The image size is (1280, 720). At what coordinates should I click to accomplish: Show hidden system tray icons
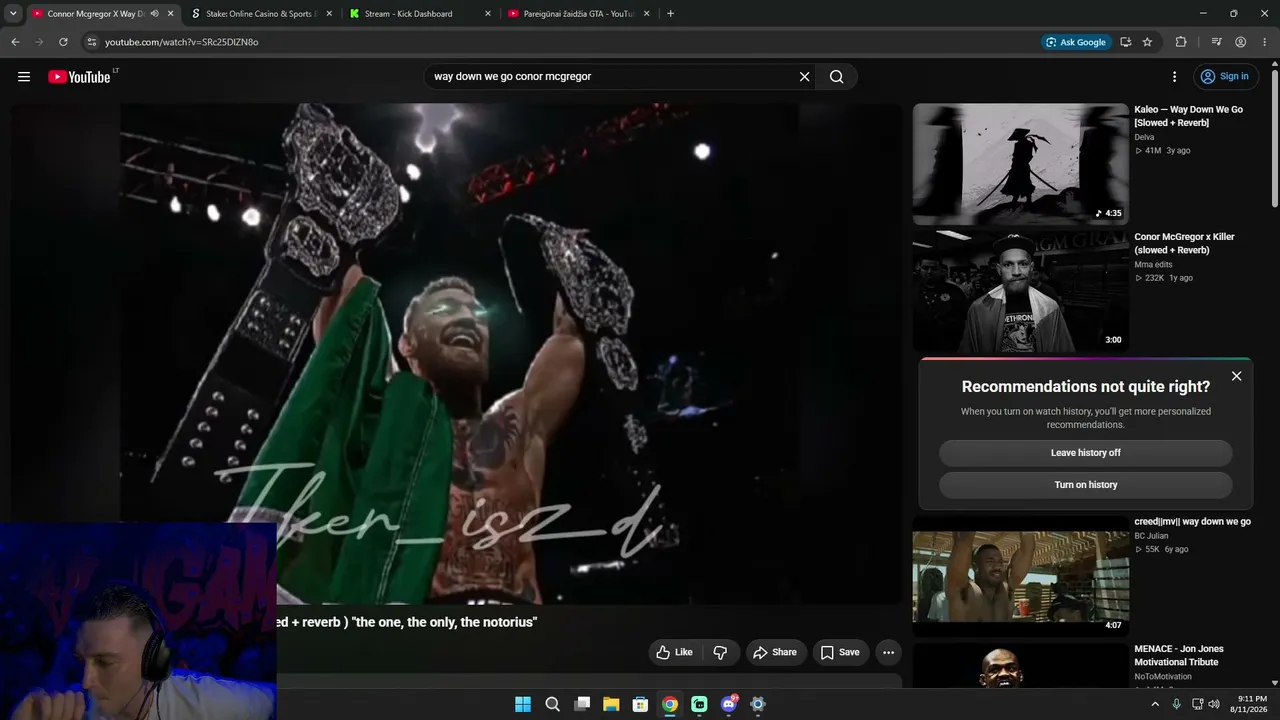[1155, 704]
